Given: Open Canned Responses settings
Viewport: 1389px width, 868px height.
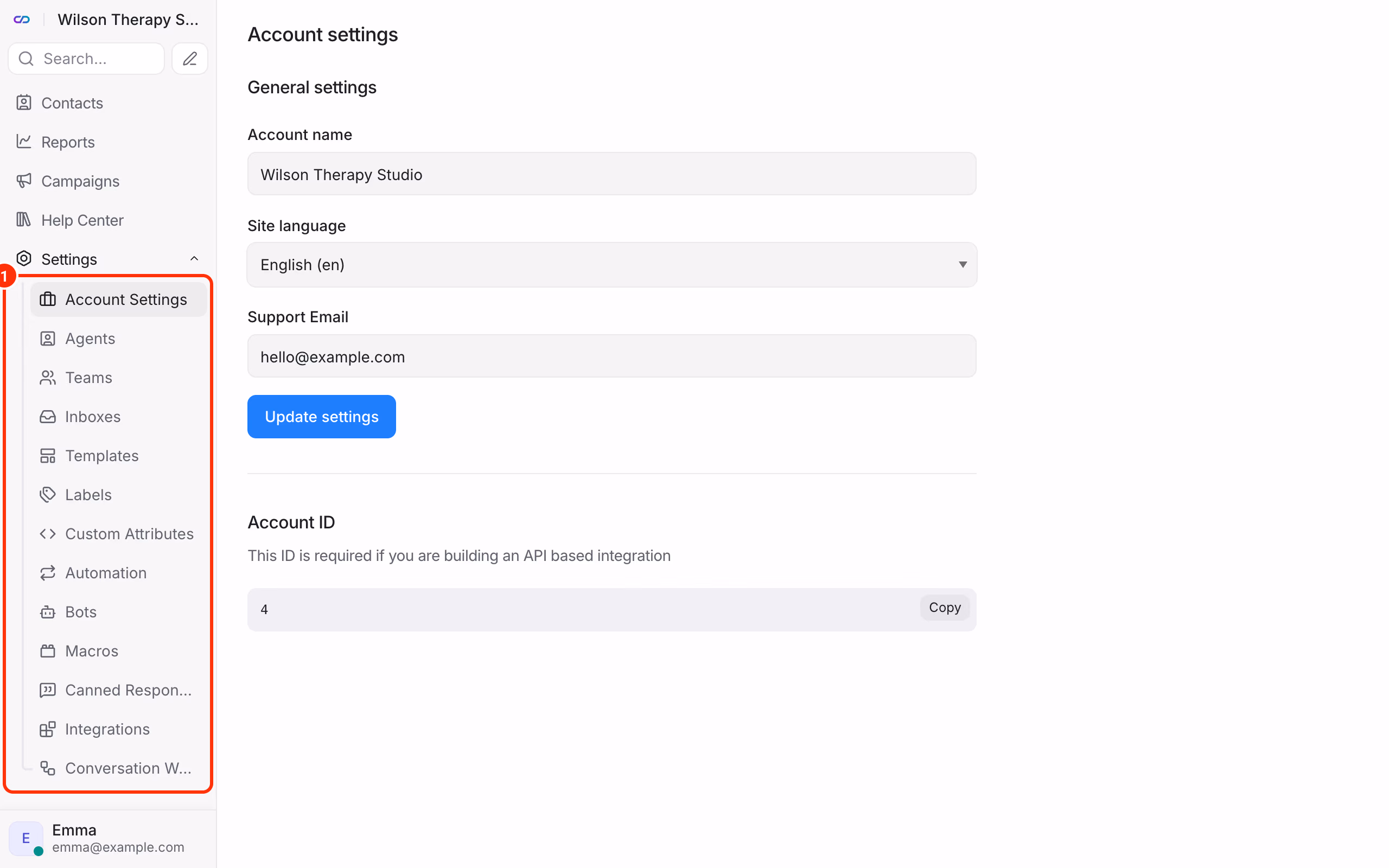Looking at the screenshot, I should (118, 690).
